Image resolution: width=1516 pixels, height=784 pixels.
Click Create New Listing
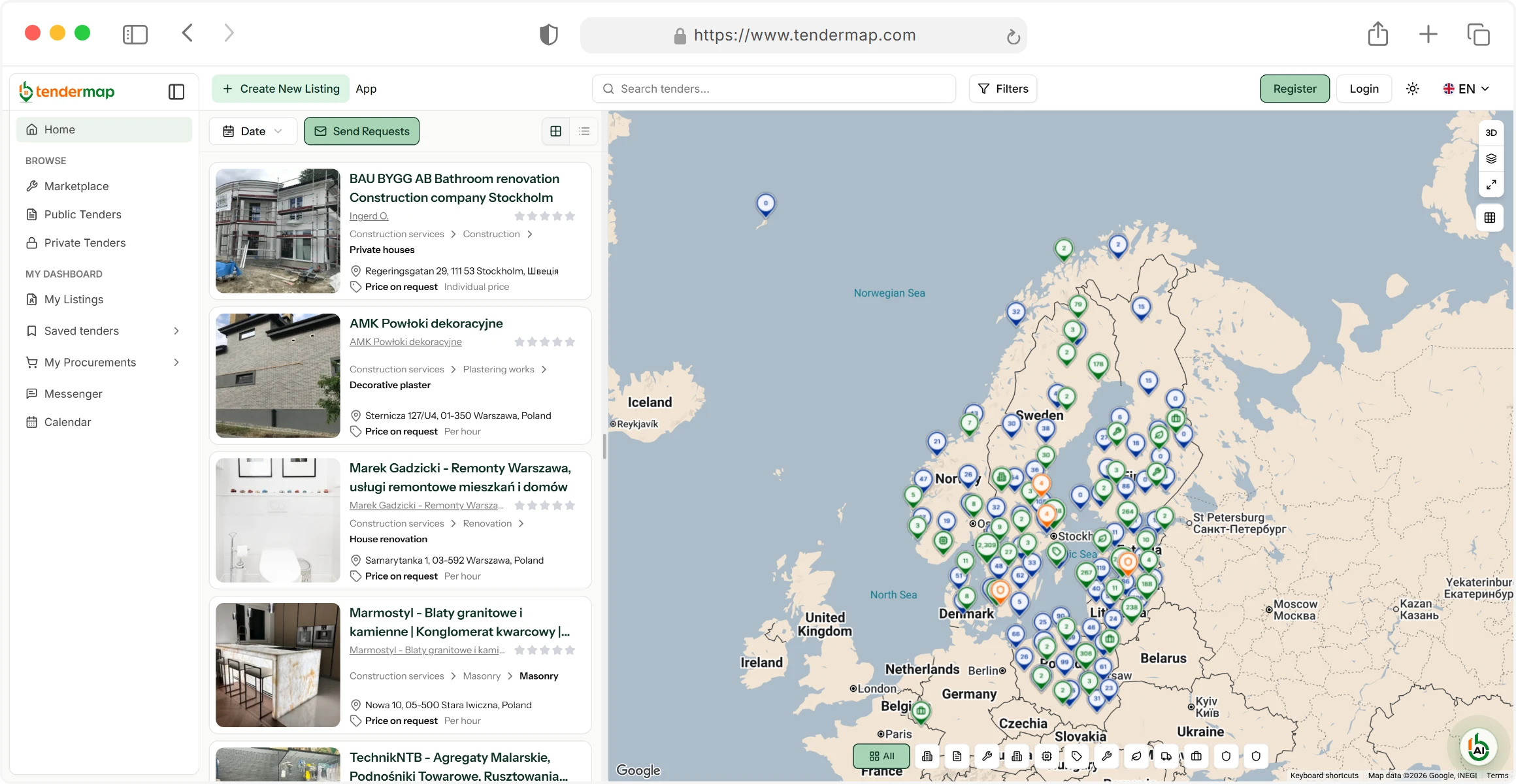click(x=281, y=89)
